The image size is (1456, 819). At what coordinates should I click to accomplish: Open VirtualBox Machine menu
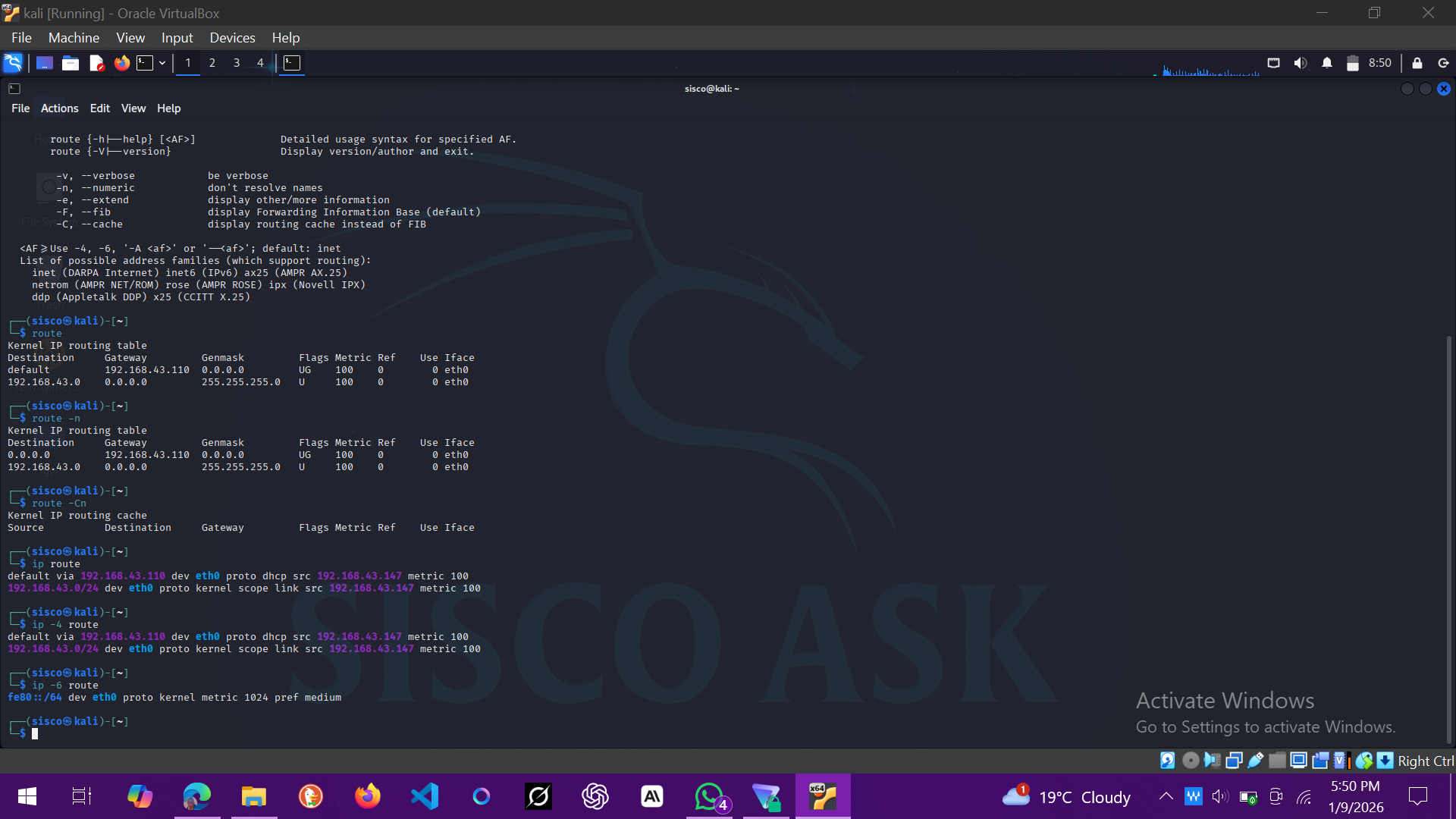point(74,38)
